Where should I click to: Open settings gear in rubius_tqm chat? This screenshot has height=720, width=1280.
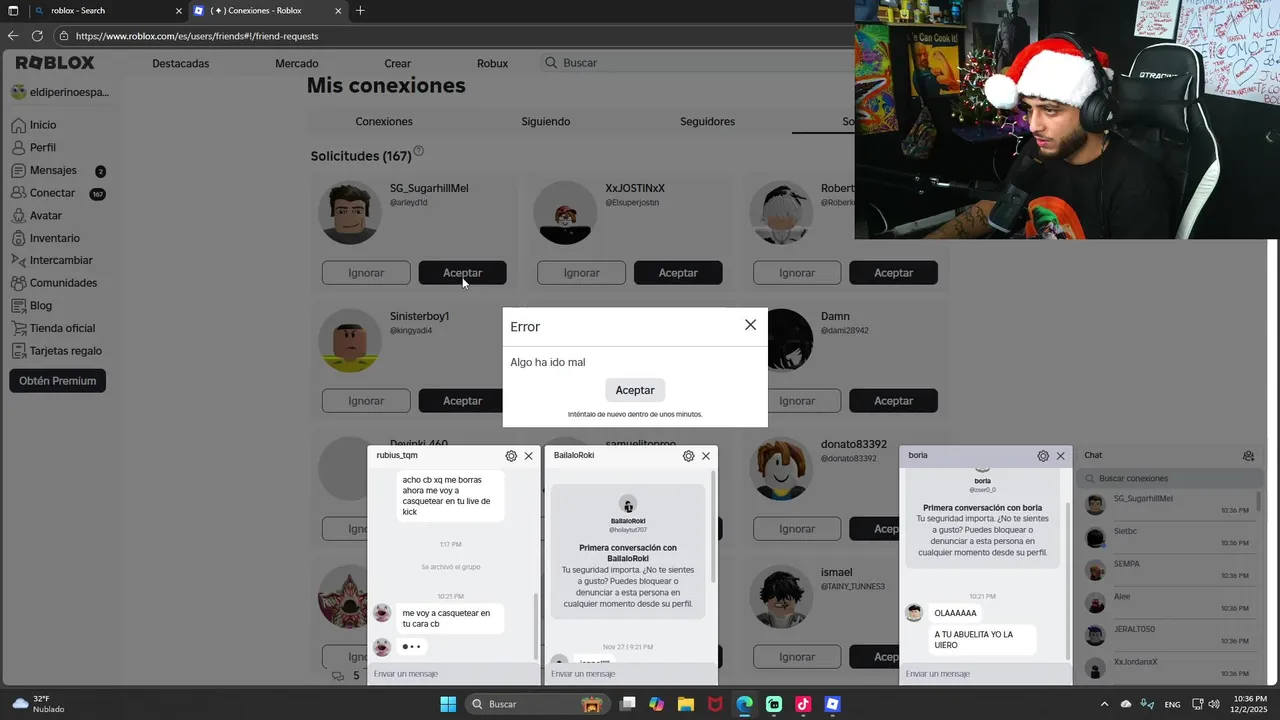[x=511, y=456]
